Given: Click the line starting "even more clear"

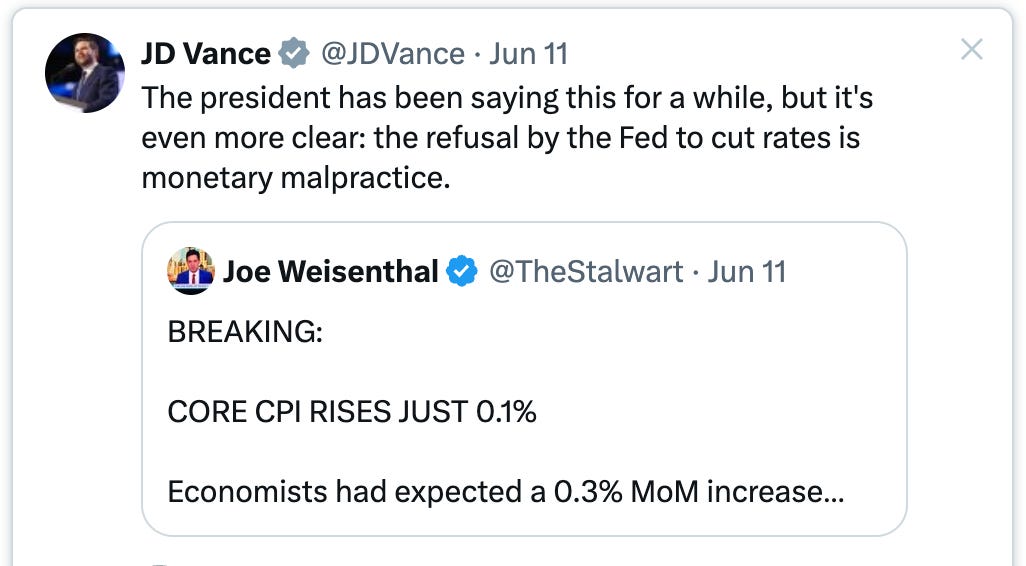Looking at the screenshot, I should tap(500, 137).
